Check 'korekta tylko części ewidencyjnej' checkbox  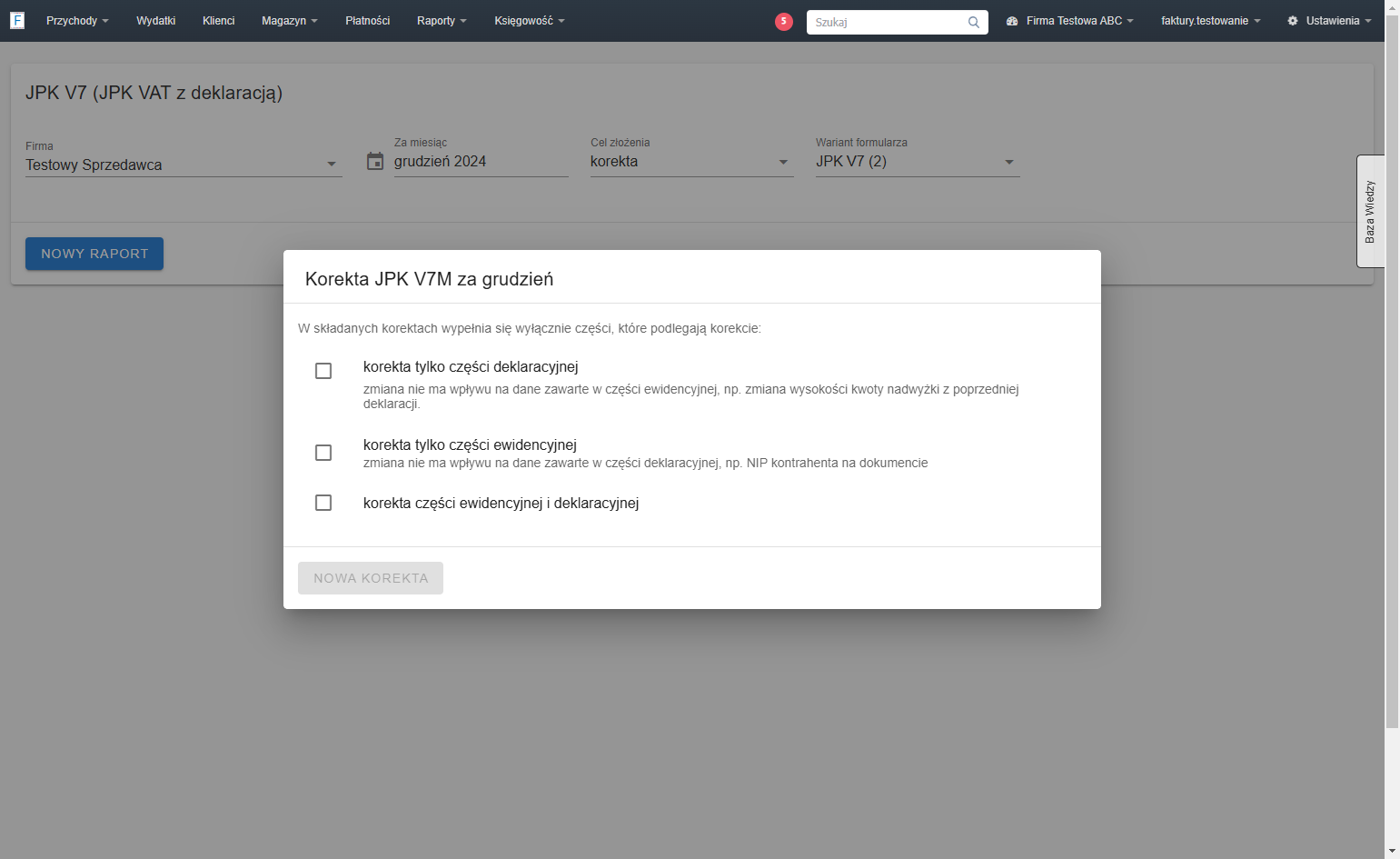323,453
